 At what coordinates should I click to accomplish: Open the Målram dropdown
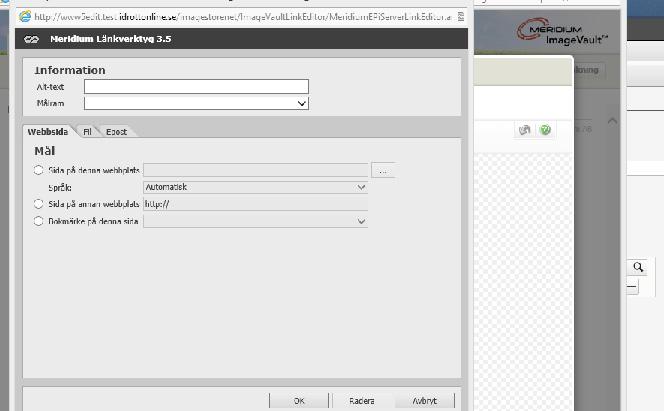196,103
